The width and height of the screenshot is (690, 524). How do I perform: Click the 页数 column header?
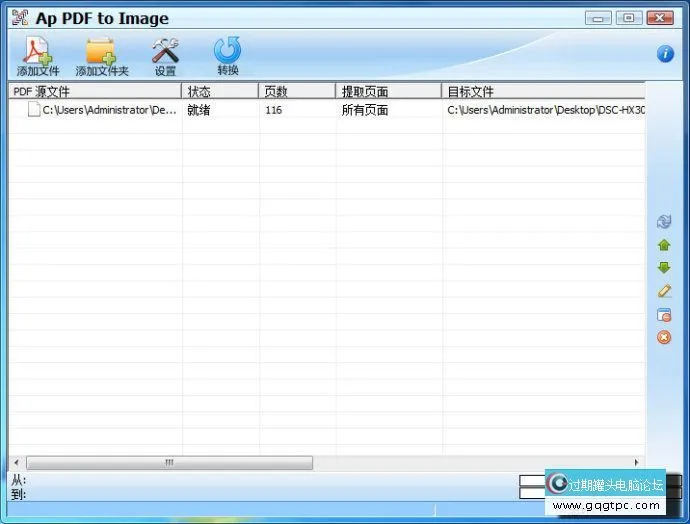[x=297, y=91]
